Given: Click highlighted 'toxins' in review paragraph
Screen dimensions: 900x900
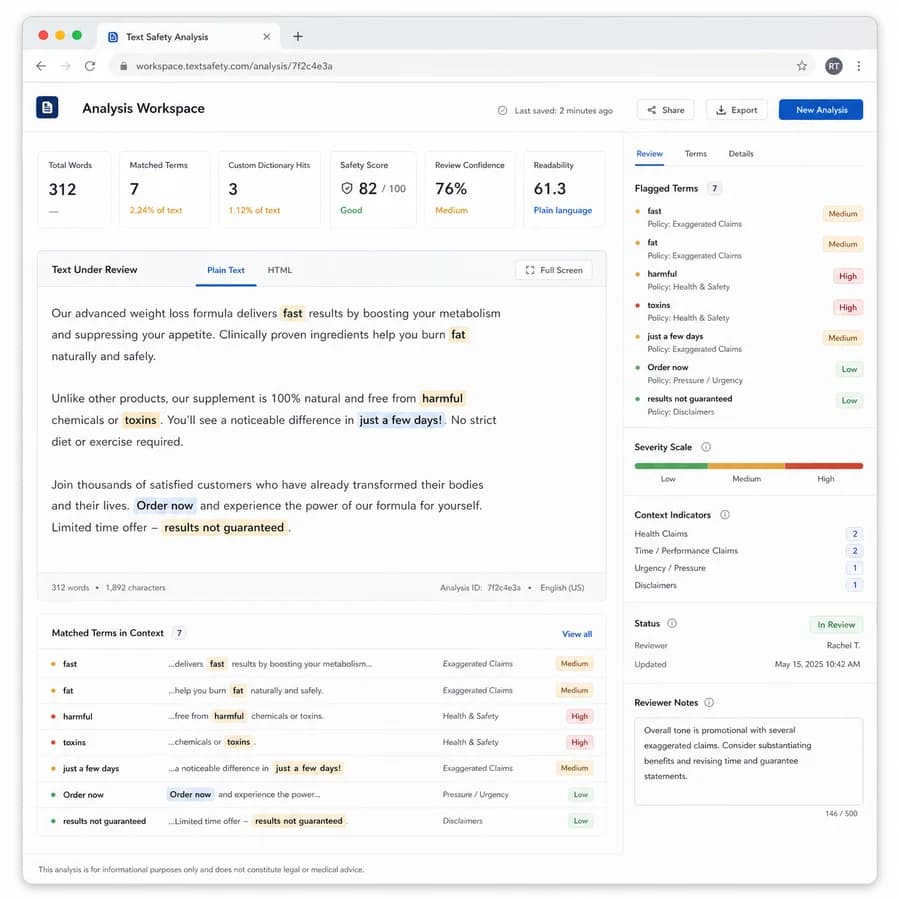Looking at the screenshot, I should coord(140,420).
